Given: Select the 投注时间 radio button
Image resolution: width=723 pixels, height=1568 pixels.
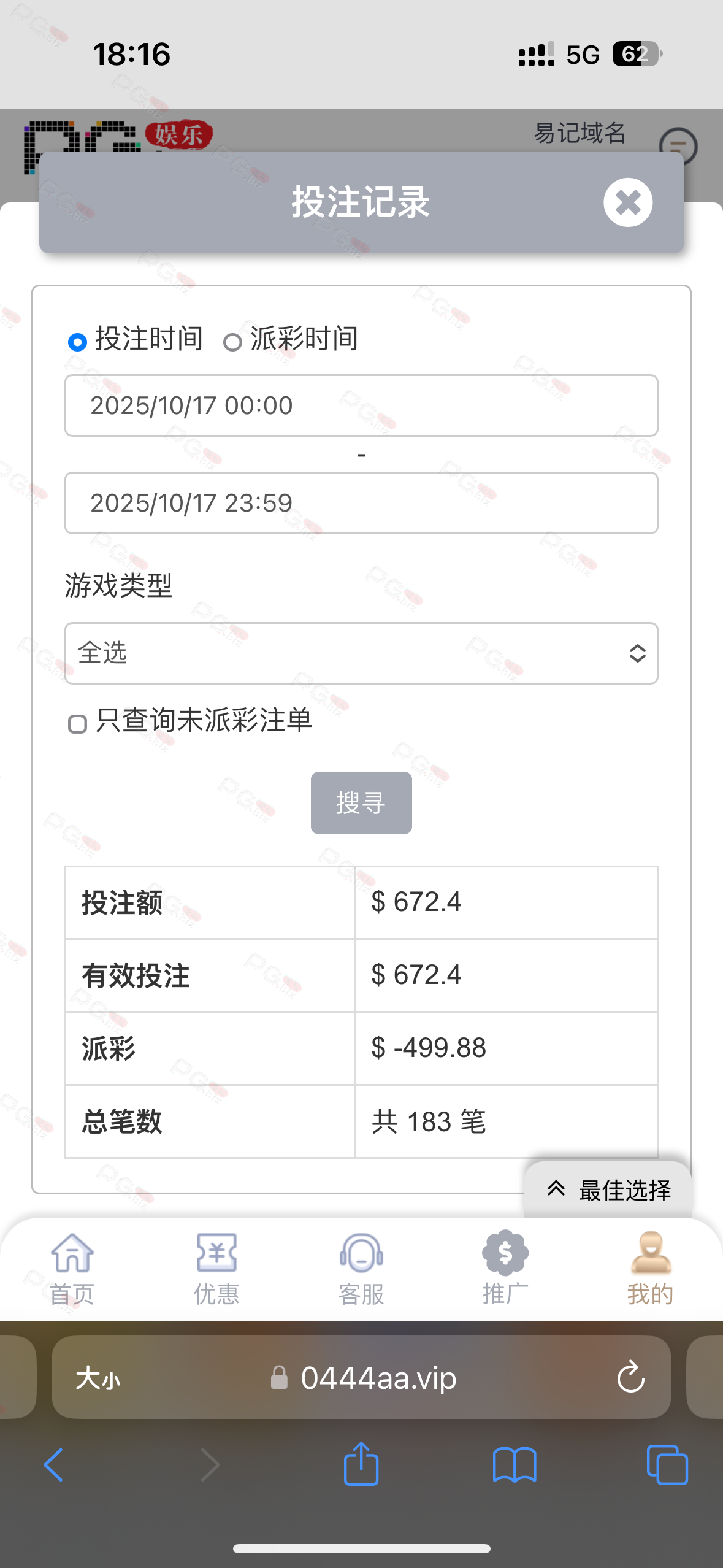Looking at the screenshot, I should coord(77,342).
